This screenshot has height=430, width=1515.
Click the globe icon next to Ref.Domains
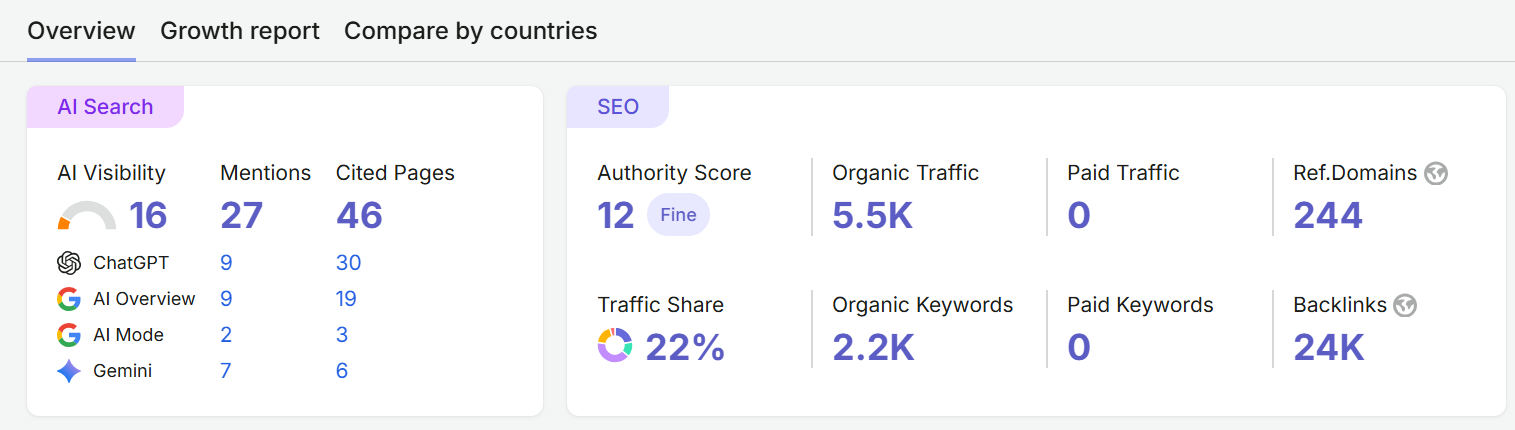point(1437,173)
